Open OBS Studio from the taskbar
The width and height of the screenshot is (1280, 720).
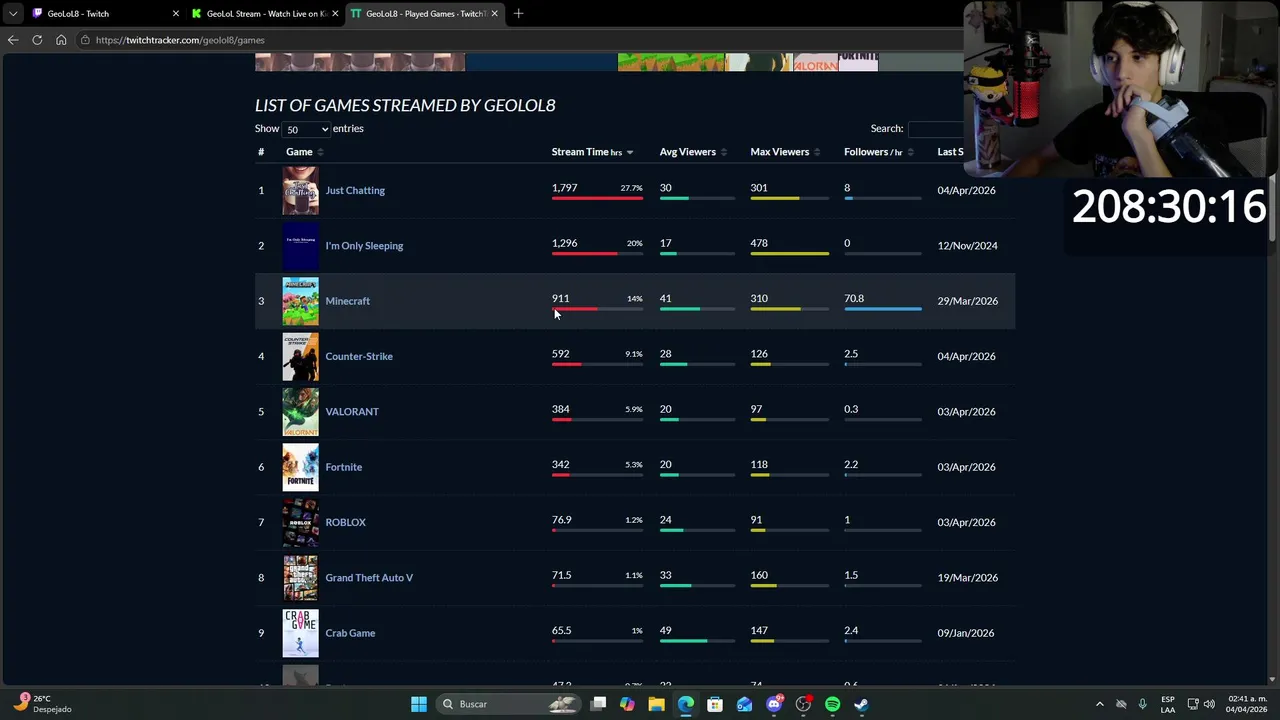click(803, 704)
